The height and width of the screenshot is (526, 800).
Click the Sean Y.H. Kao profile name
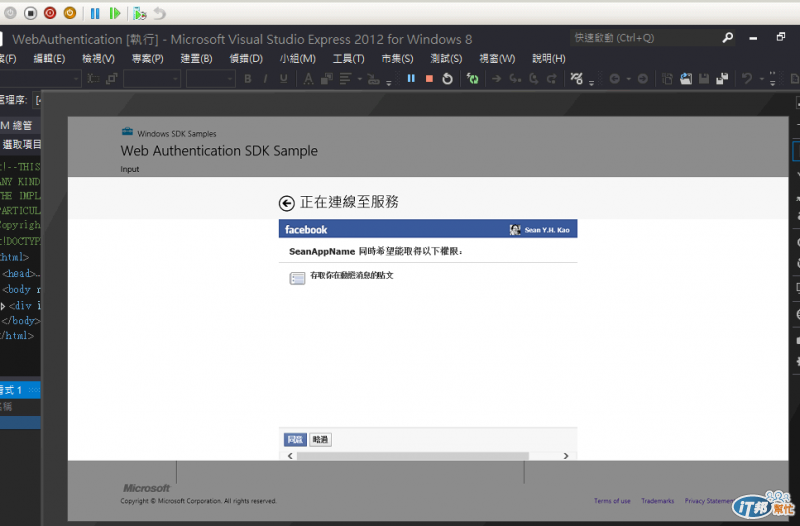pyautogui.click(x=547, y=230)
